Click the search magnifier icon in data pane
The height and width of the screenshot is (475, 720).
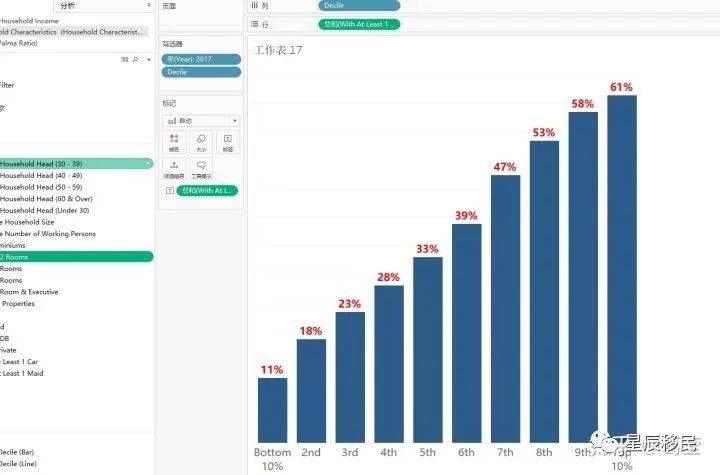point(135,60)
